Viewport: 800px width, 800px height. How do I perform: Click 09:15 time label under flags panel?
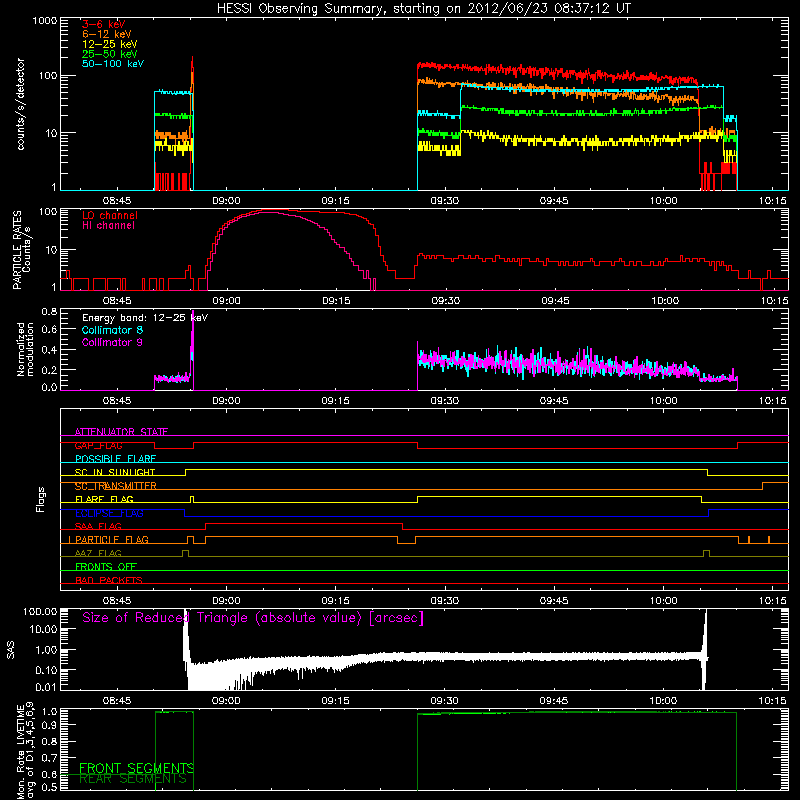336,601
